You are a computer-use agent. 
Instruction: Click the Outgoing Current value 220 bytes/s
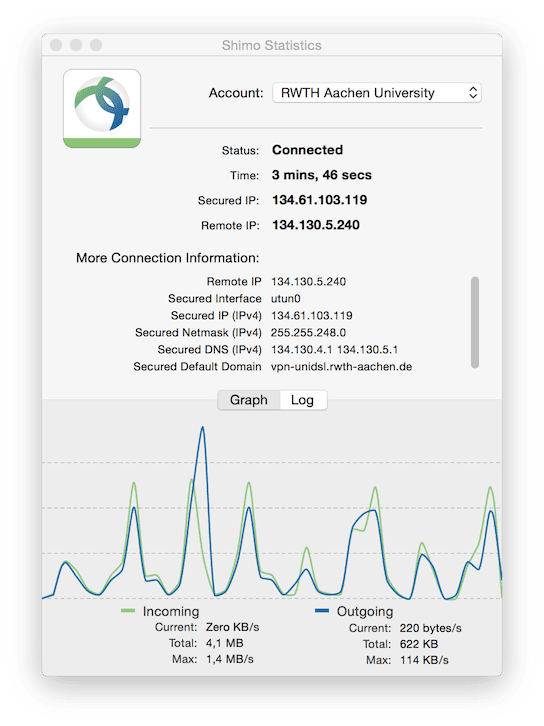click(431, 628)
